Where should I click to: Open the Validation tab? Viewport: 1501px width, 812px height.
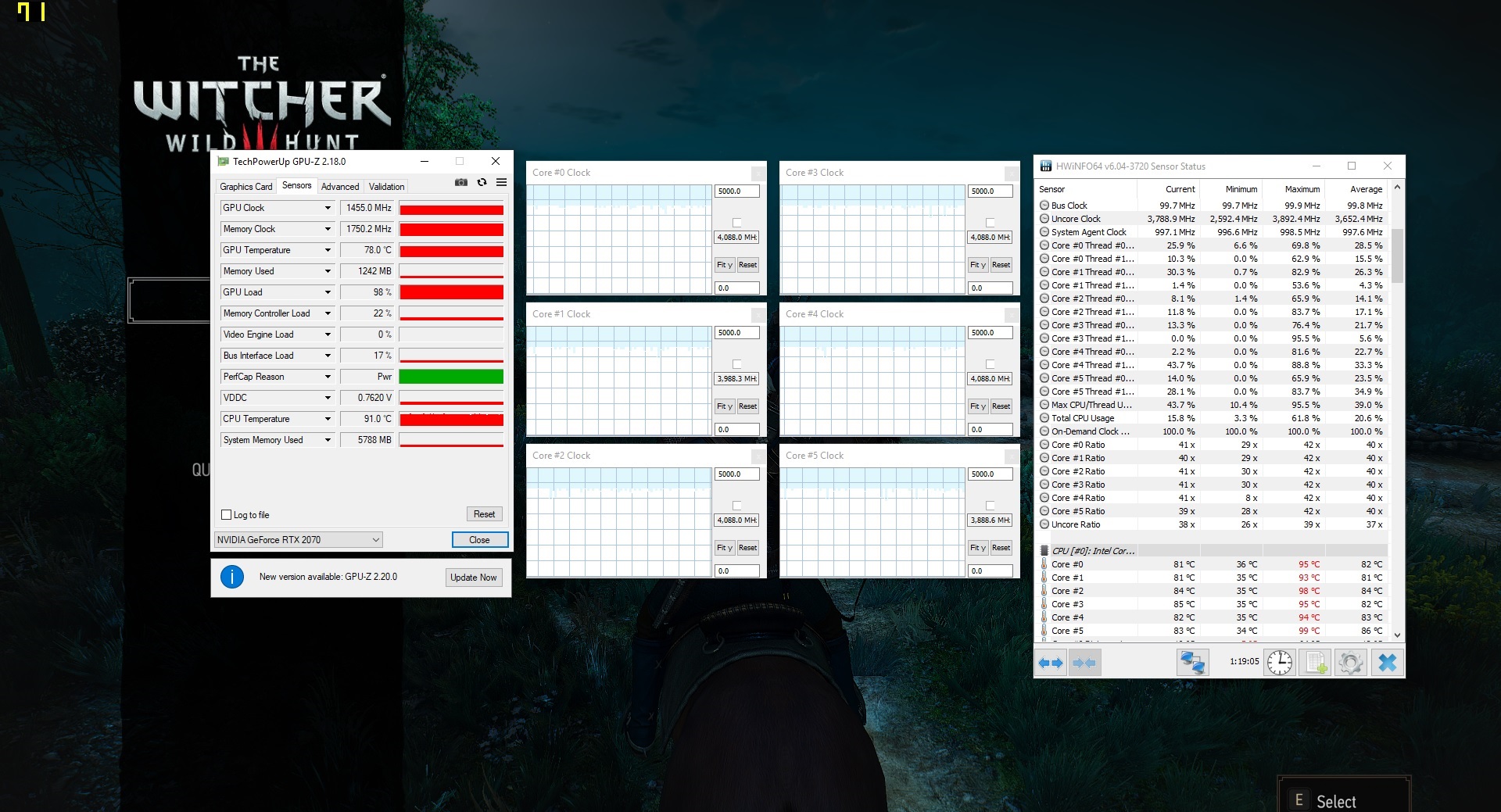tap(386, 187)
